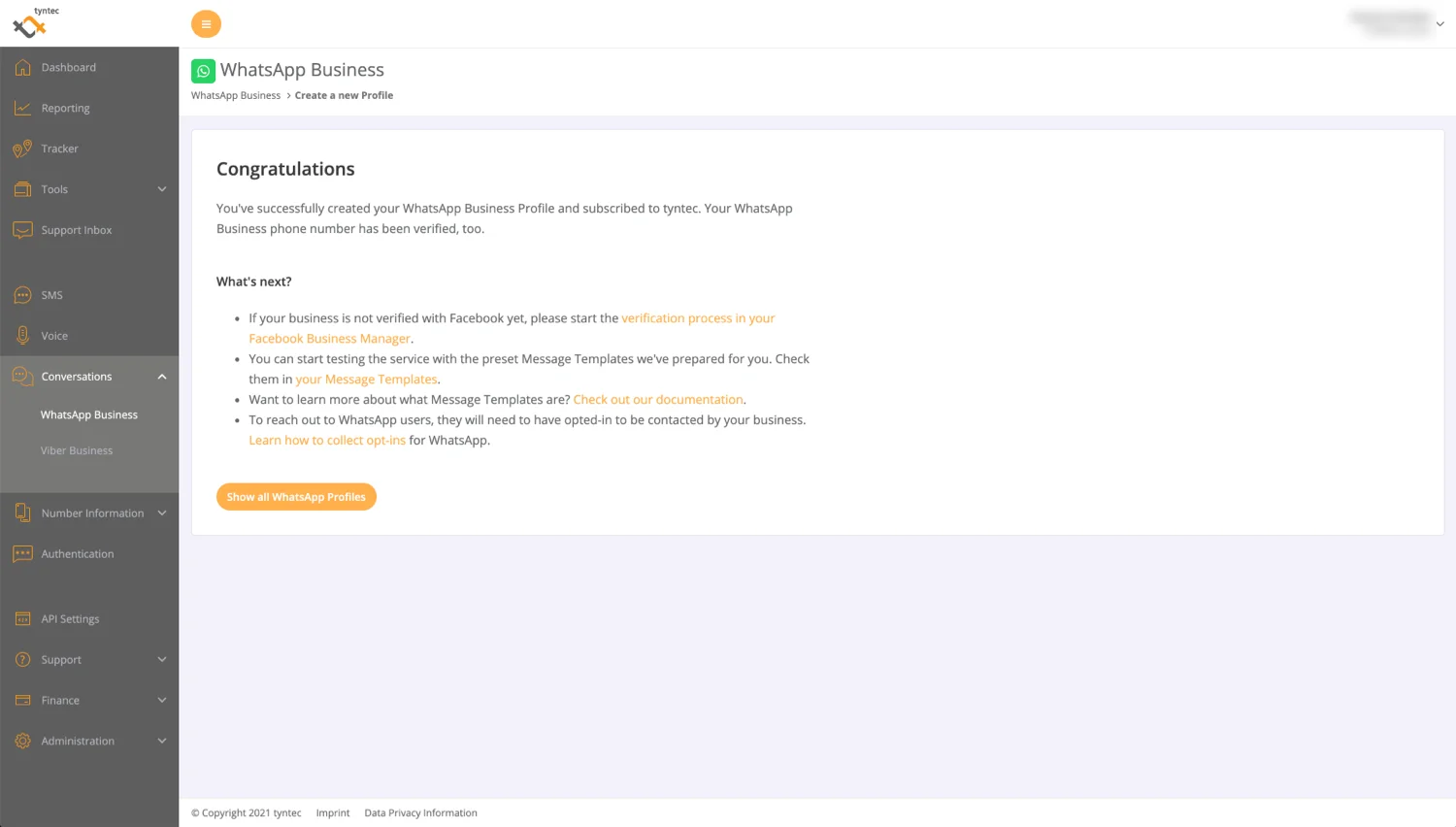The width and height of the screenshot is (1456, 827).
Task: Click the Number Information phone icon
Action: (x=22, y=513)
